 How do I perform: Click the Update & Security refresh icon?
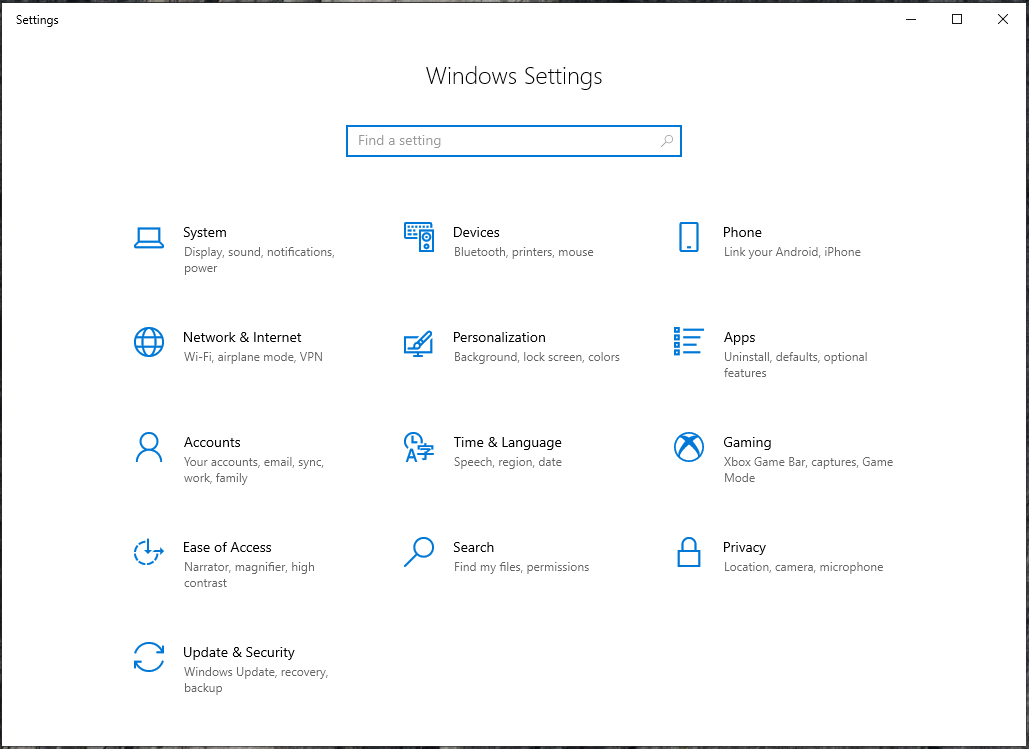pos(148,658)
